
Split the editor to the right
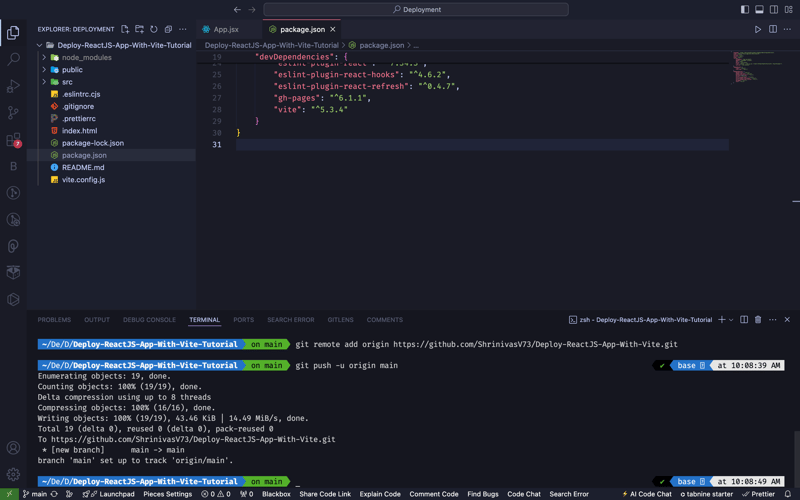(773, 29)
